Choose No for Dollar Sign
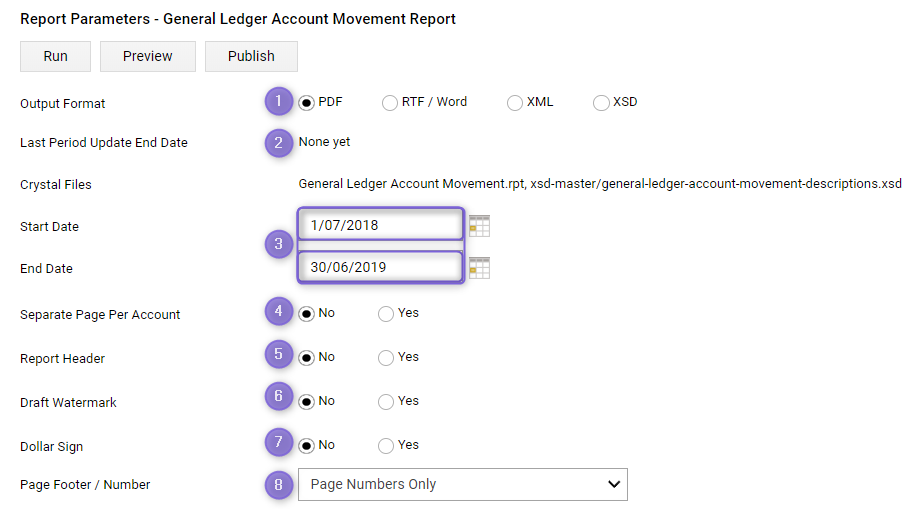Screen dimensions: 913x525 pyautogui.click(x=306, y=446)
